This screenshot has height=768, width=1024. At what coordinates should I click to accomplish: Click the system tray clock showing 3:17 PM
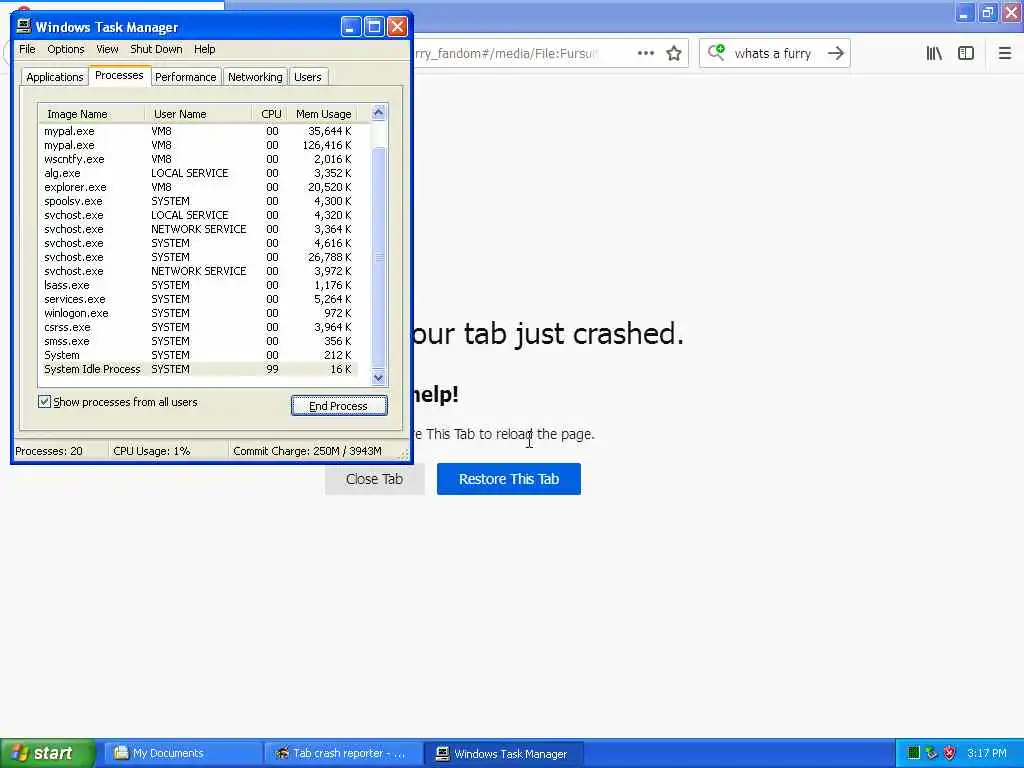click(987, 753)
